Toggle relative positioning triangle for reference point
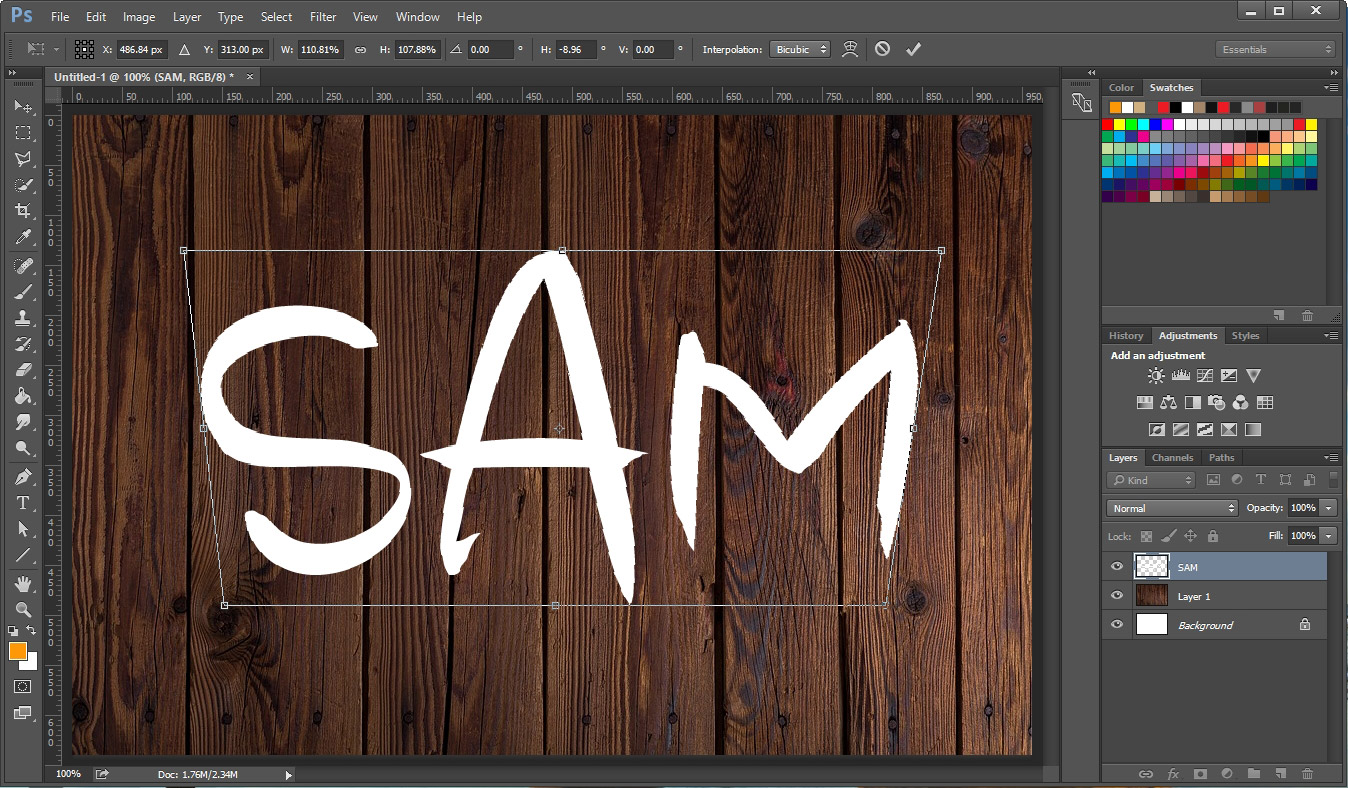Image resolution: width=1348 pixels, height=788 pixels. point(184,49)
